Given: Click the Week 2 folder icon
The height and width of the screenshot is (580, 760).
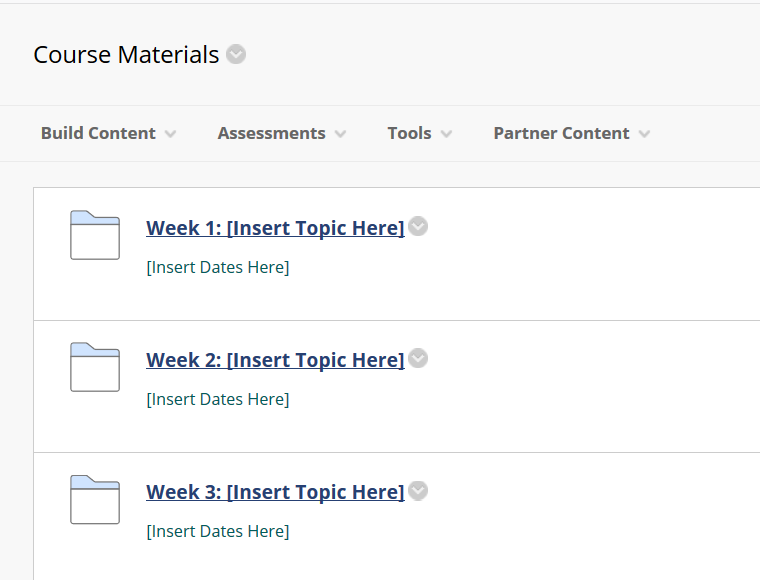Looking at the screenshot, I should pos(95,367).
